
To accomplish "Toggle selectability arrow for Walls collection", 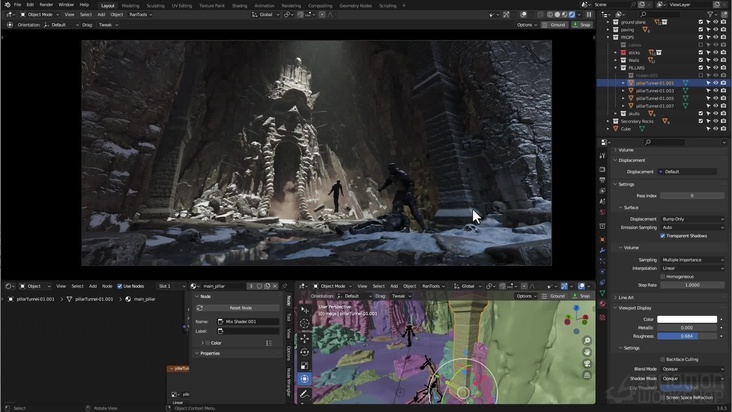I will (x=708, y=60).
